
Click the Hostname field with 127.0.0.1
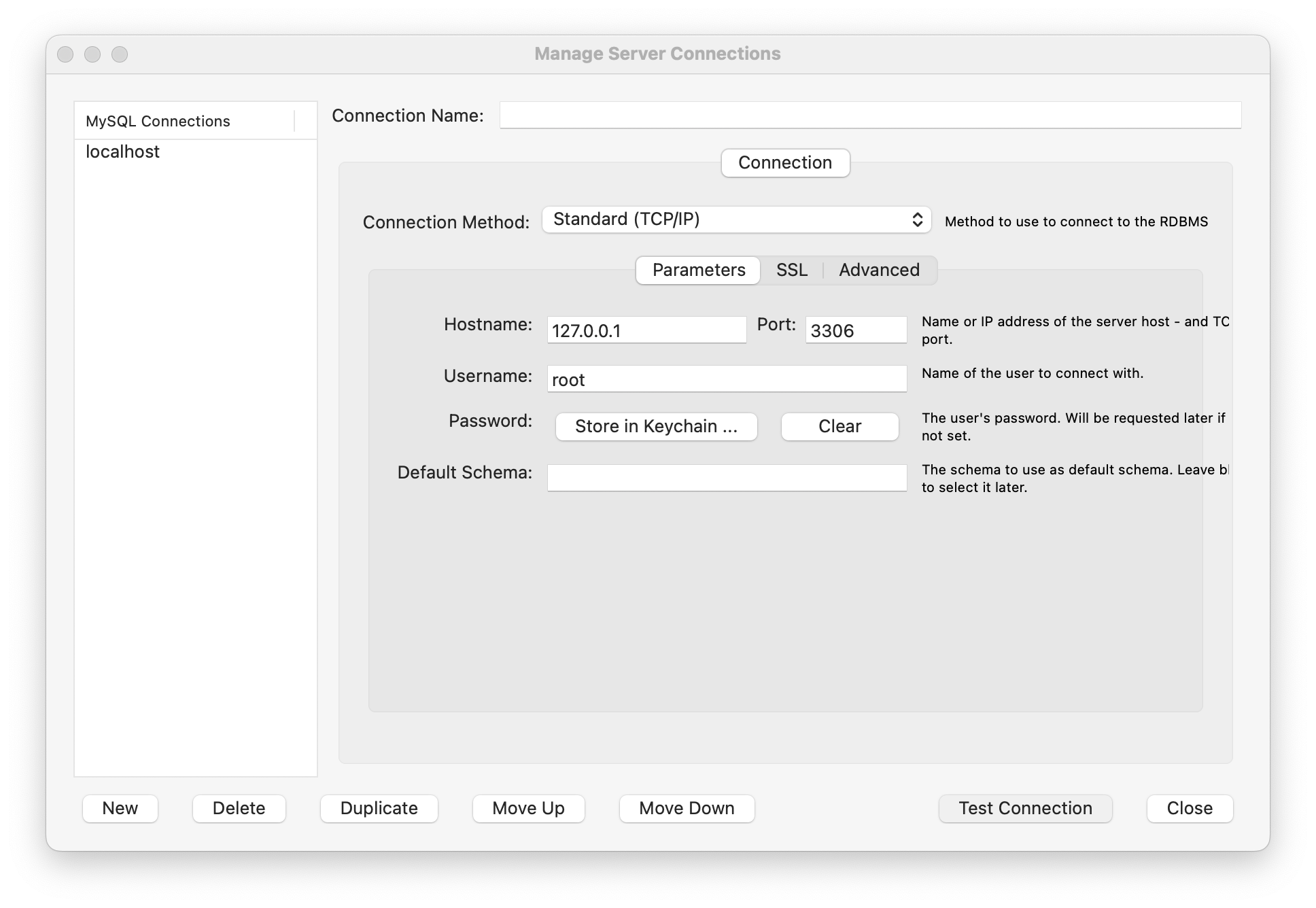click(x=646, y=330)
